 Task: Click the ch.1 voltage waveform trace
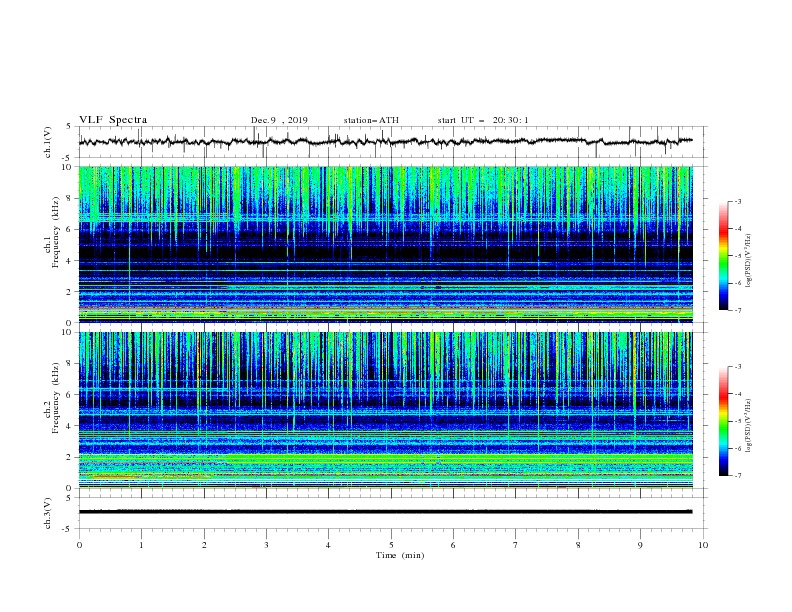coord(385,141)
